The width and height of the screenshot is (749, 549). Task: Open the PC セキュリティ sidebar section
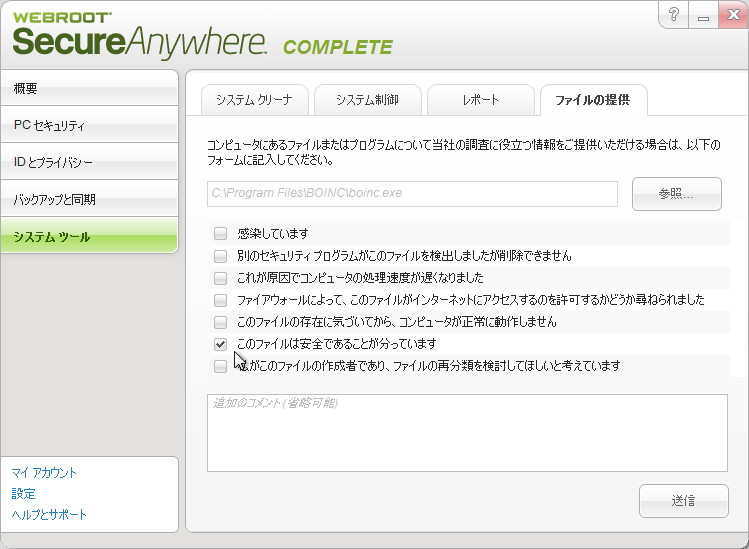coord(89,125)
